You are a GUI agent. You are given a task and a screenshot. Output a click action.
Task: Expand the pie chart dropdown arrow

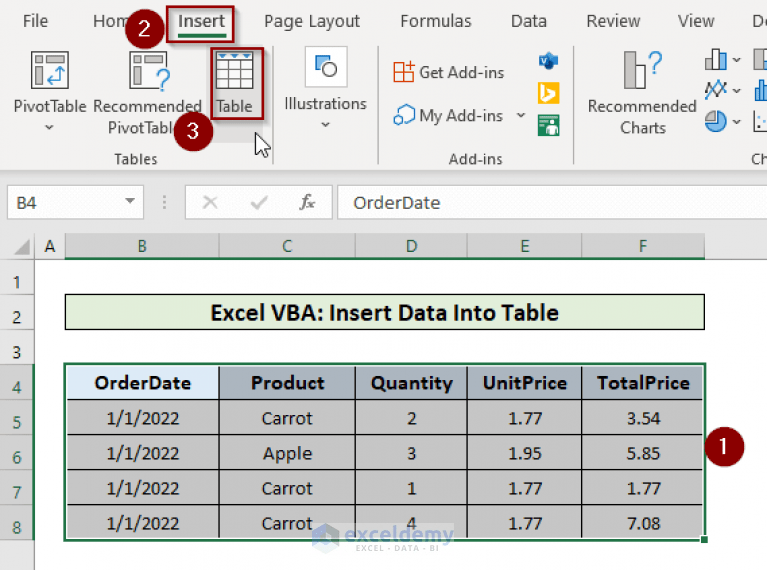(x=737, y=121)
